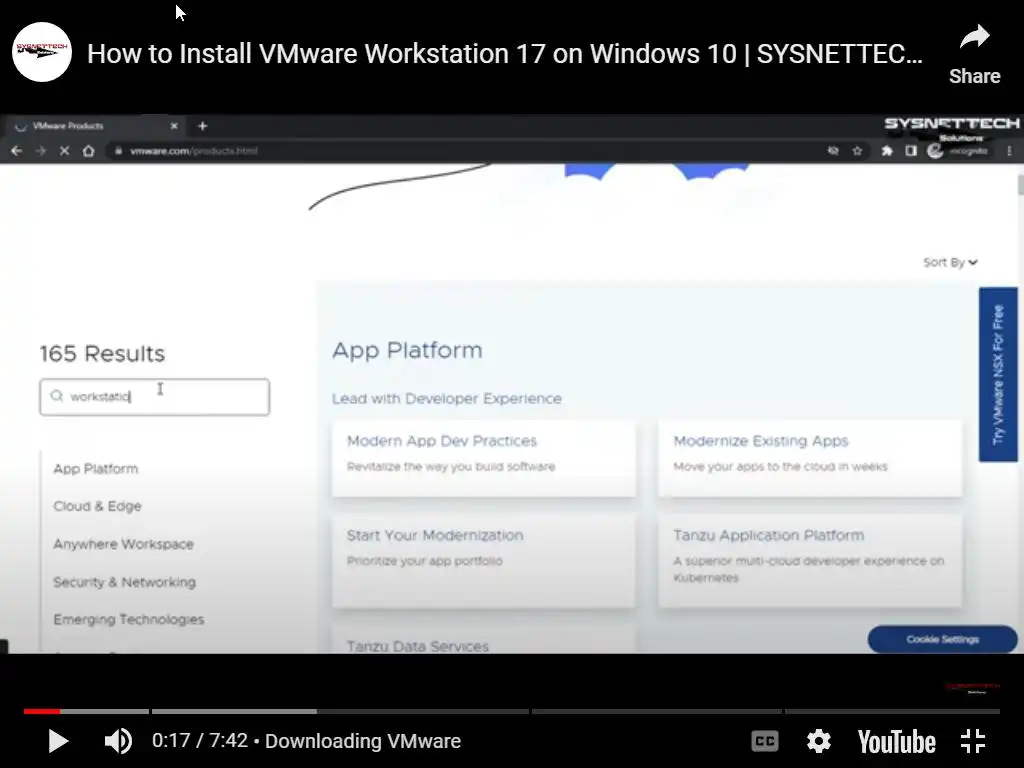Image resolution: width=1024 pixels, height=768 pixels.
Task: Open the extensions puzzle icon
Action: click(887, 151)
